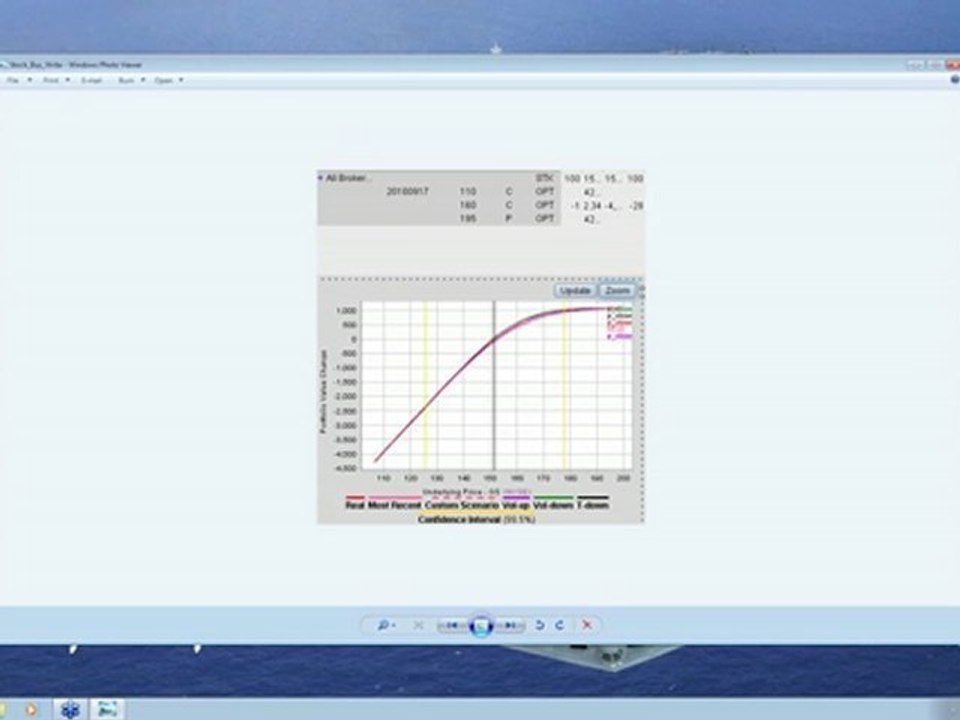The image size is (960, 720).
Task: Go to the next picture
Action: click(510, 625)
